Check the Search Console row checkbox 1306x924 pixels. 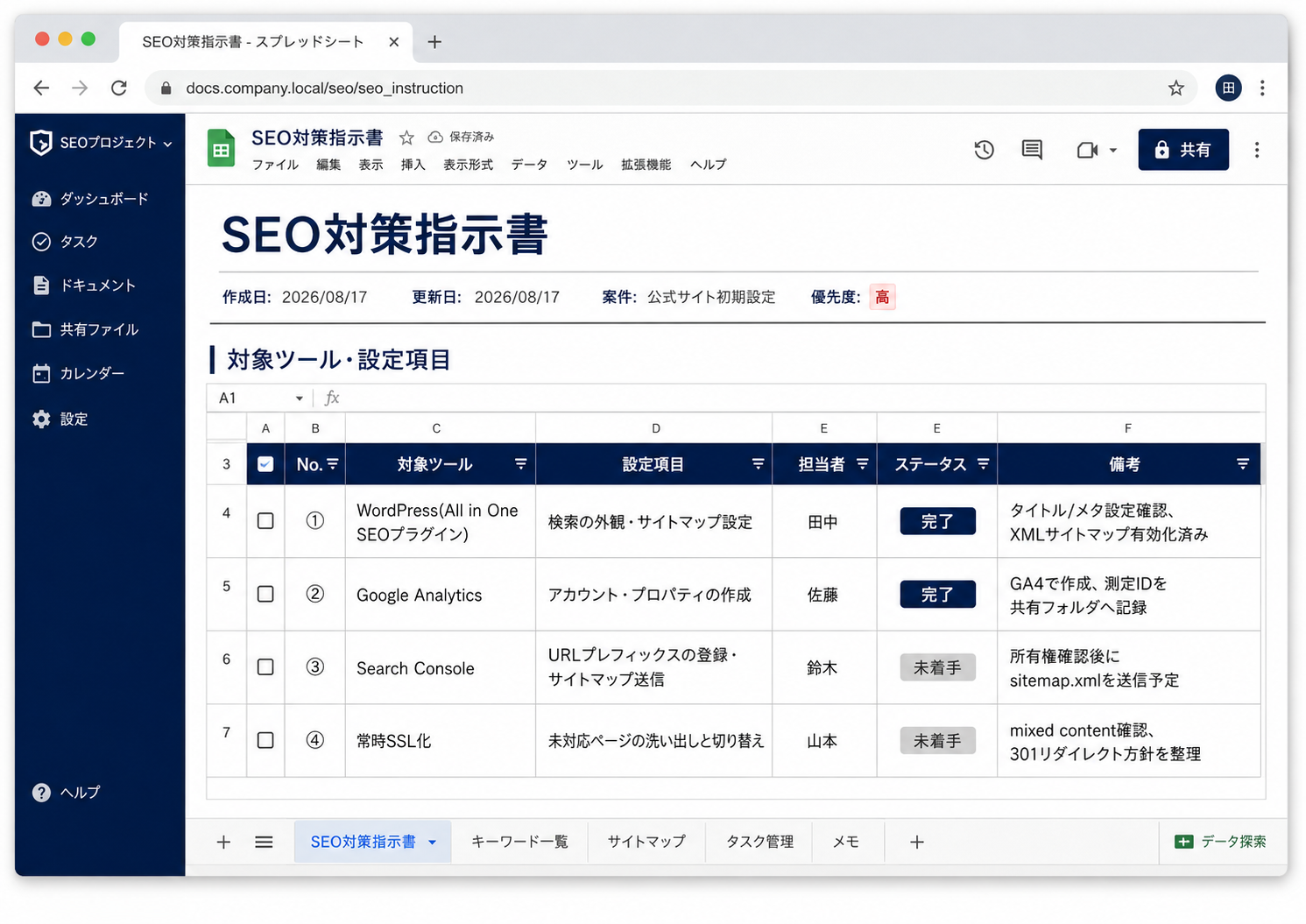point(265,667)
